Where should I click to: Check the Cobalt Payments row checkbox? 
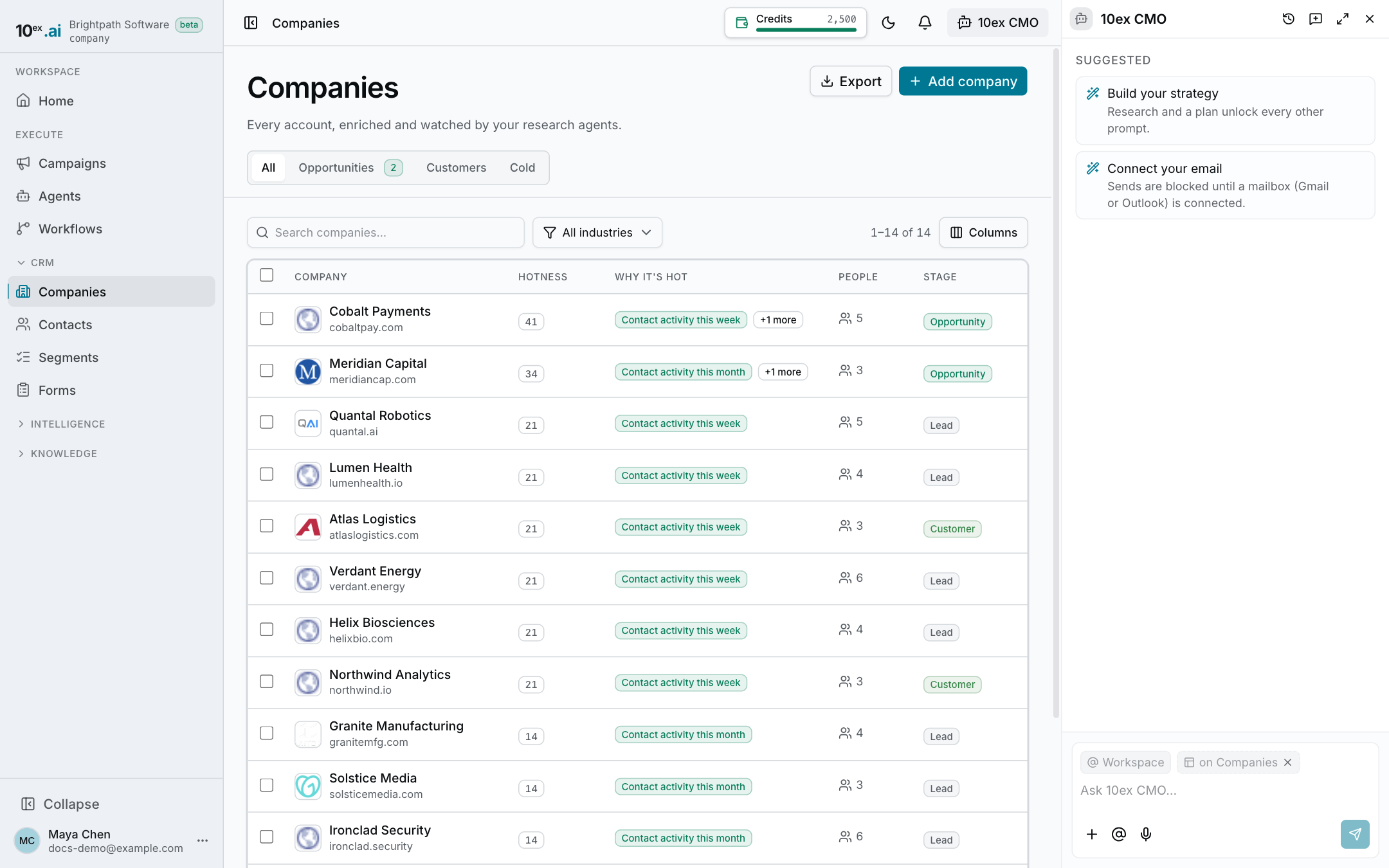pos(267,319)
